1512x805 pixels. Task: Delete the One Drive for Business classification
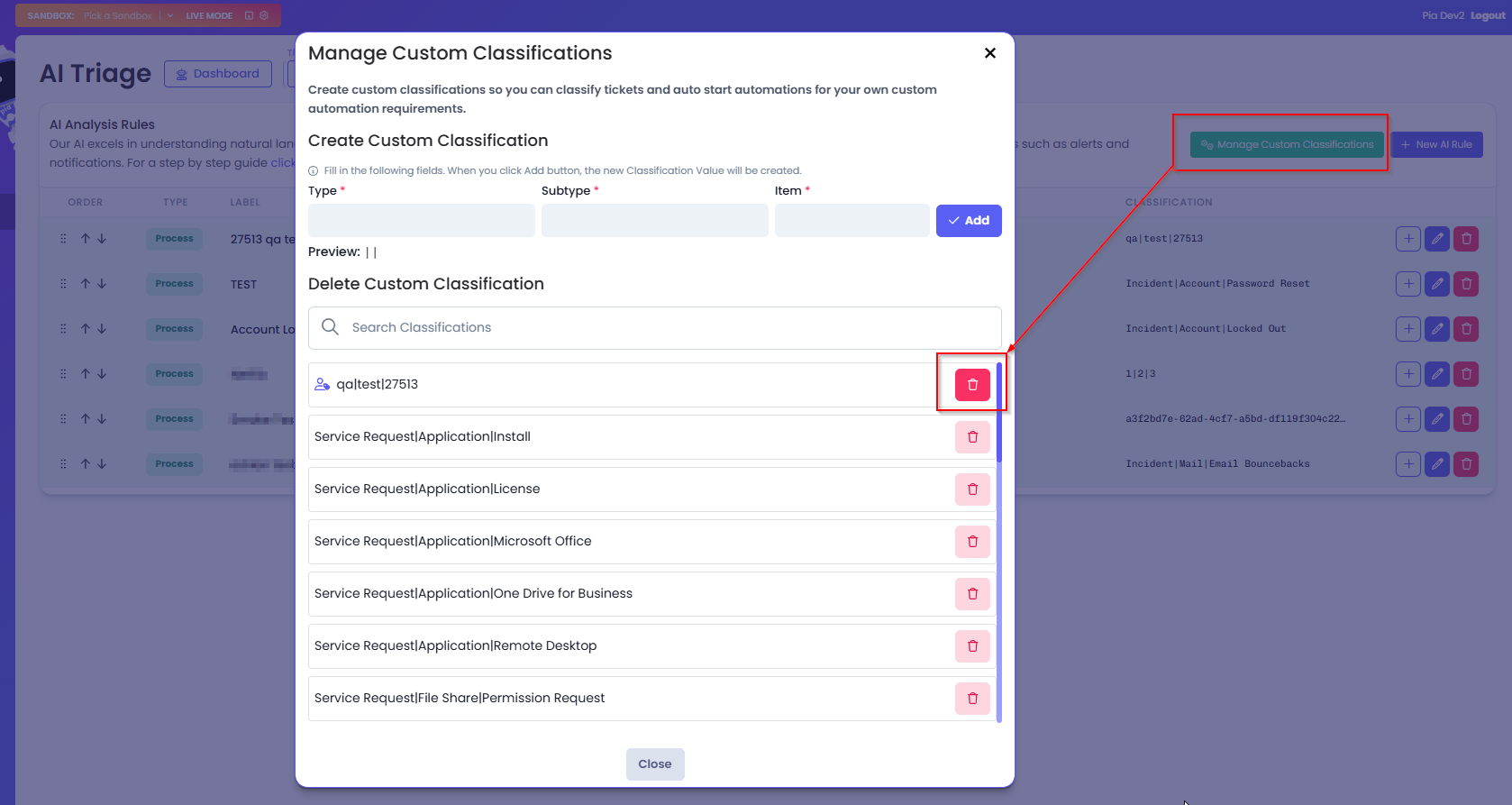pyautogui.click(x=972, y=594)
